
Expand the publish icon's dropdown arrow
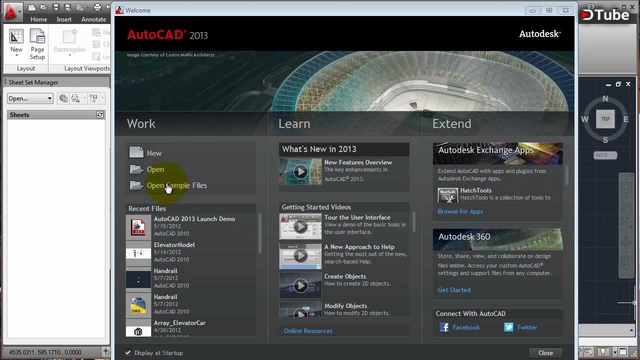(x=84, y=98)
